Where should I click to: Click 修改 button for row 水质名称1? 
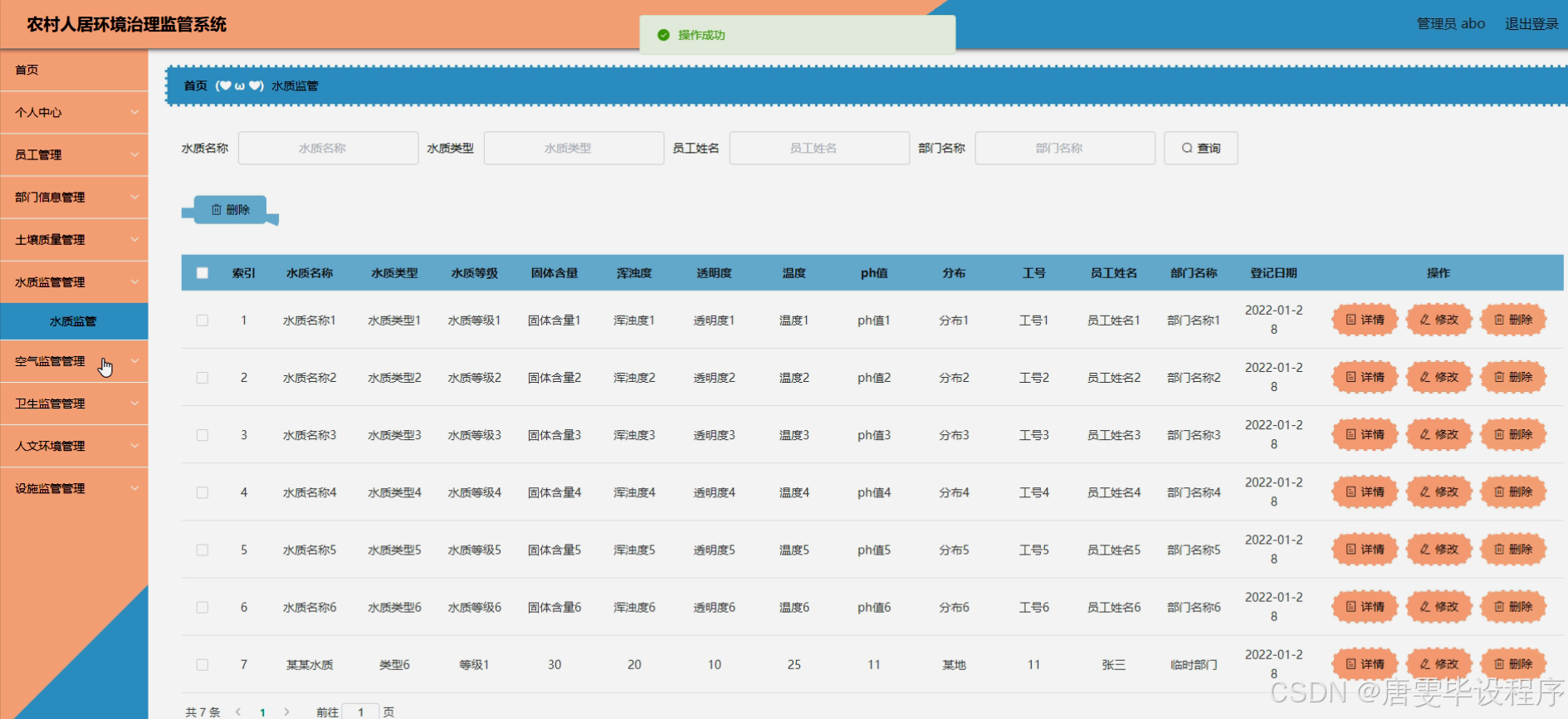coord(1439,320)
